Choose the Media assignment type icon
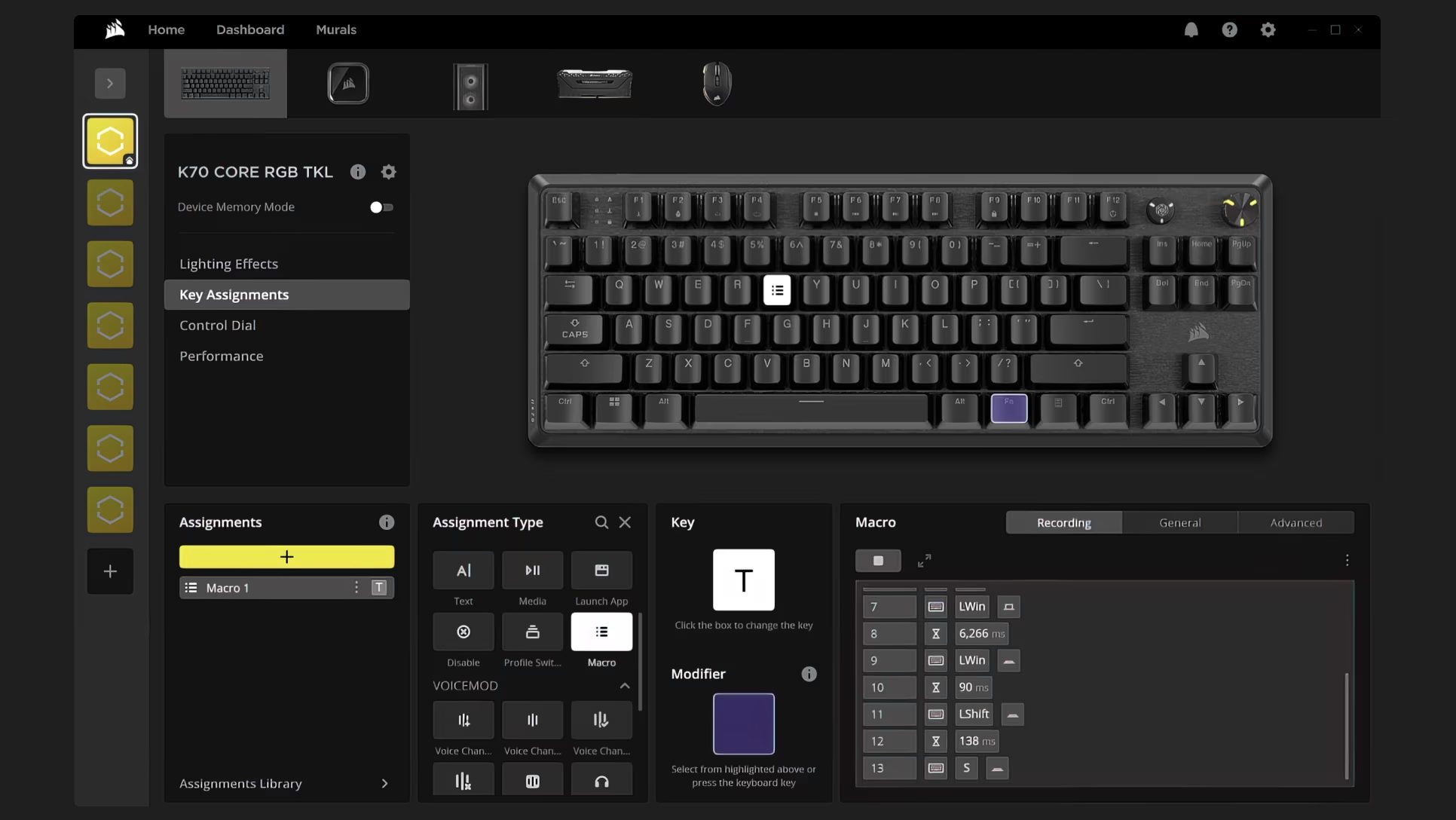The width and height of the screenshot is (1456, 820). click(532, 571)
